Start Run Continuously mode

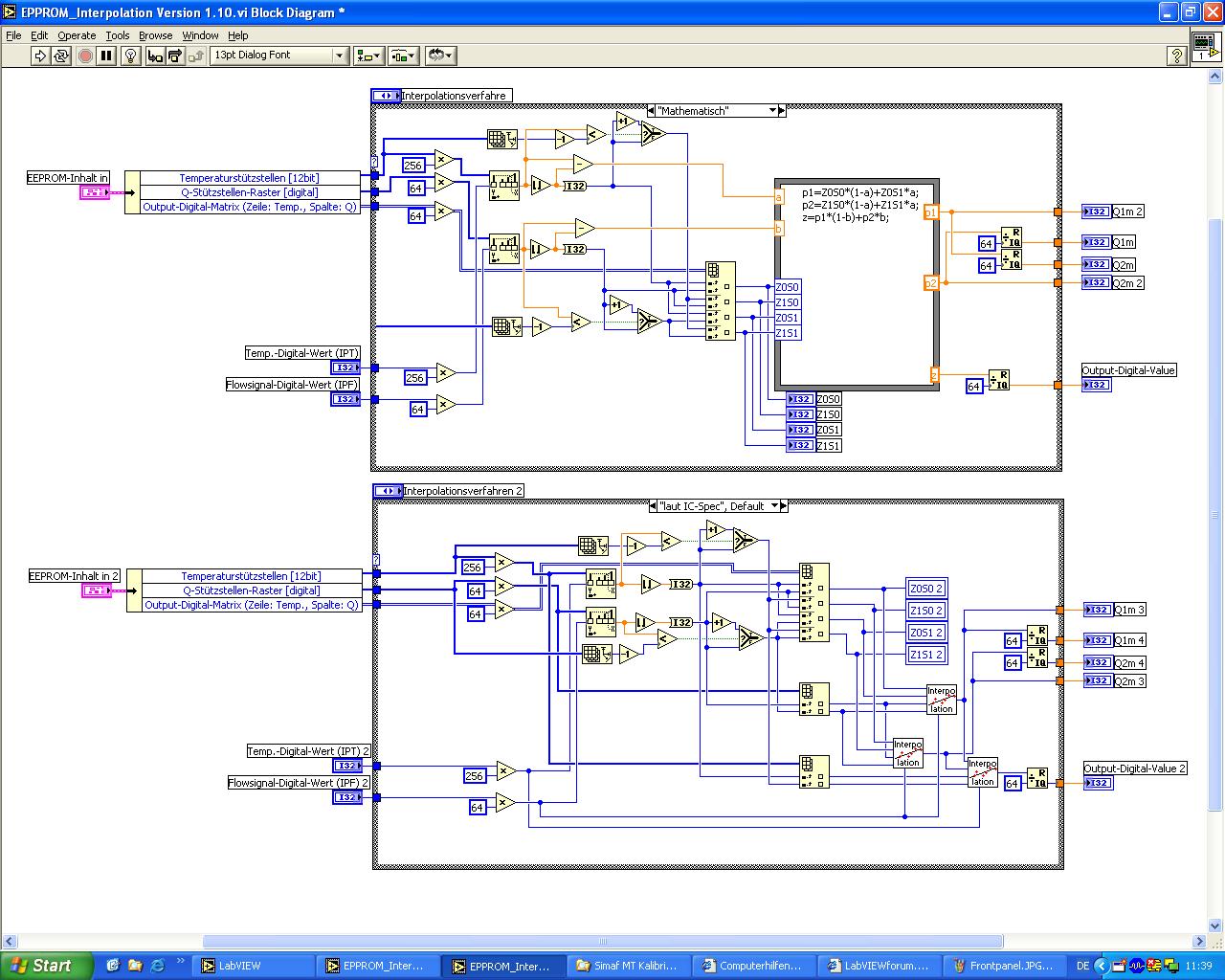[61, 56]
